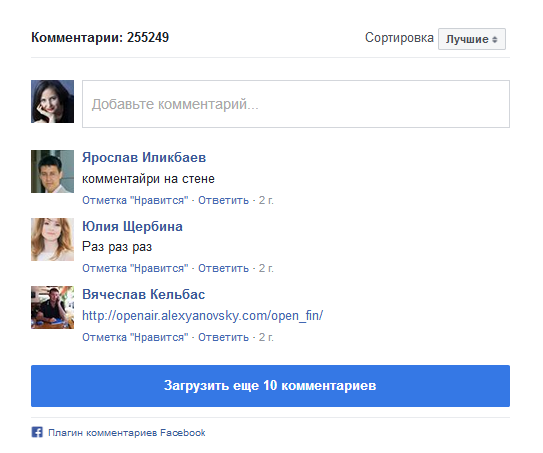Viewport: 543px width, 453px height.
Task: Reply to Вячеслав Кельбас's comment
Action: [223, 337]
